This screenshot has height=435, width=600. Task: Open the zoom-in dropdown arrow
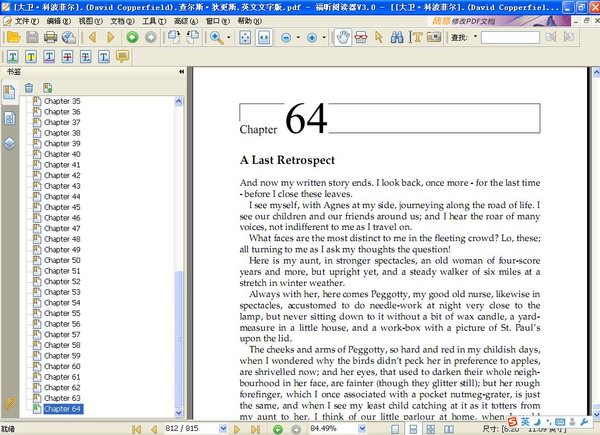coord(324,37)
